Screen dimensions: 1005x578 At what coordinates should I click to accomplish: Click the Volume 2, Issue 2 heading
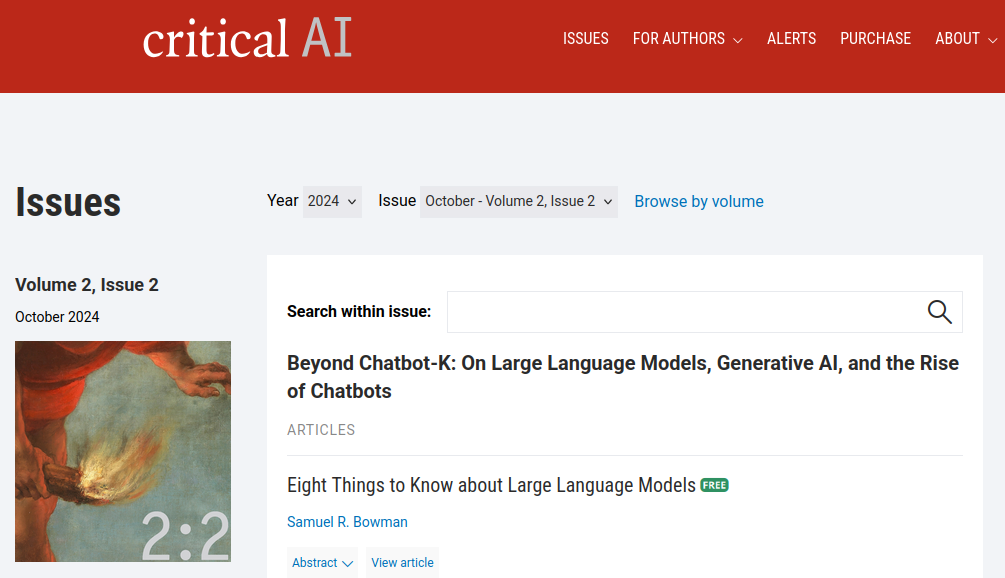[x=87, y=285]
